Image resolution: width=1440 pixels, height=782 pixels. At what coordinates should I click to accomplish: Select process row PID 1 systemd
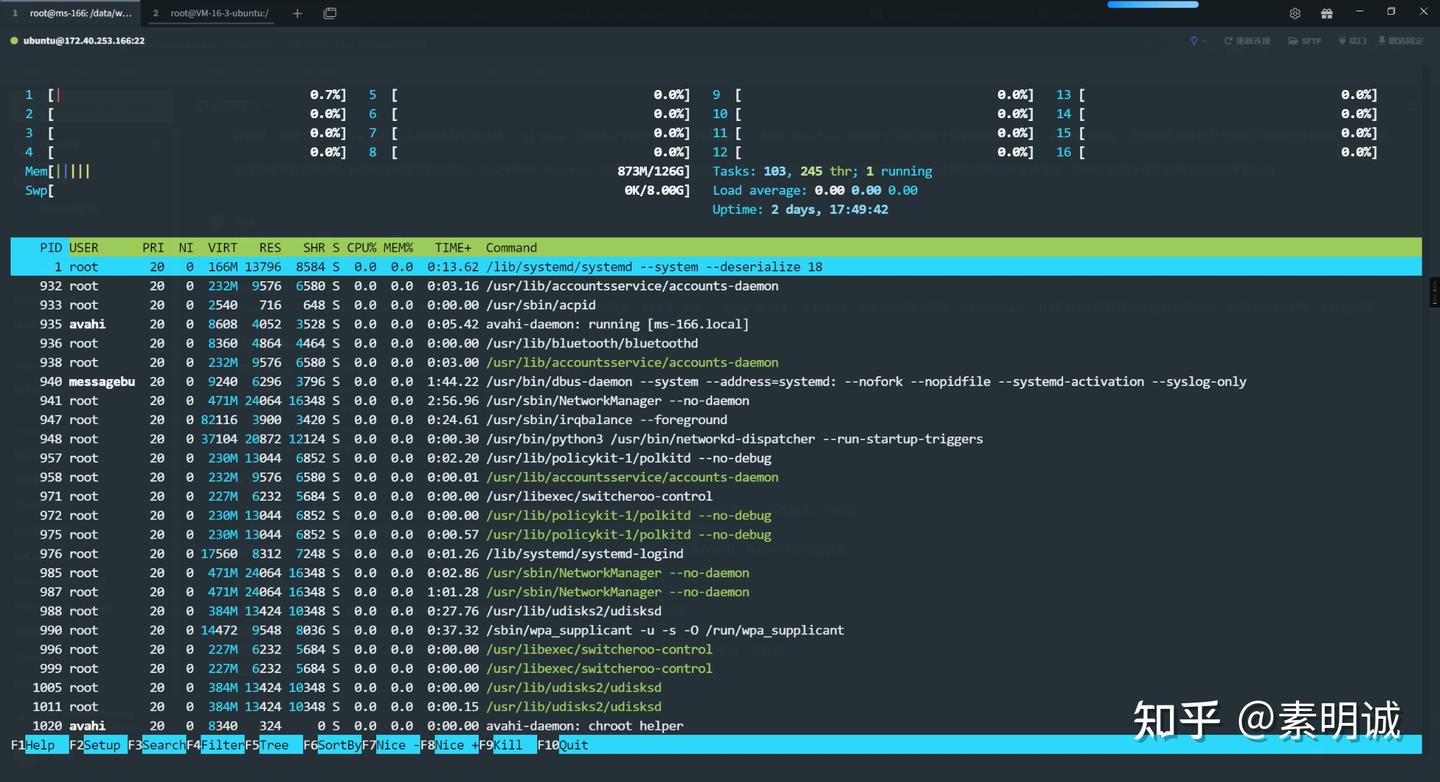[716, 267]
